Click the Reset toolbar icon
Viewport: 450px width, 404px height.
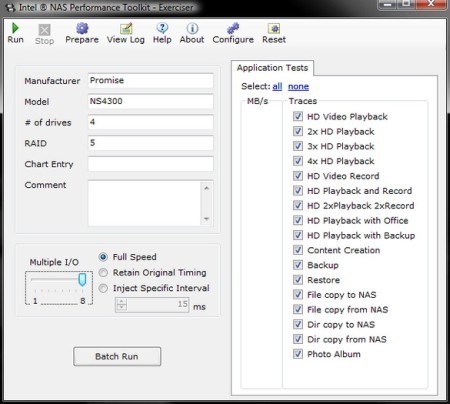(x=274, y=28)
